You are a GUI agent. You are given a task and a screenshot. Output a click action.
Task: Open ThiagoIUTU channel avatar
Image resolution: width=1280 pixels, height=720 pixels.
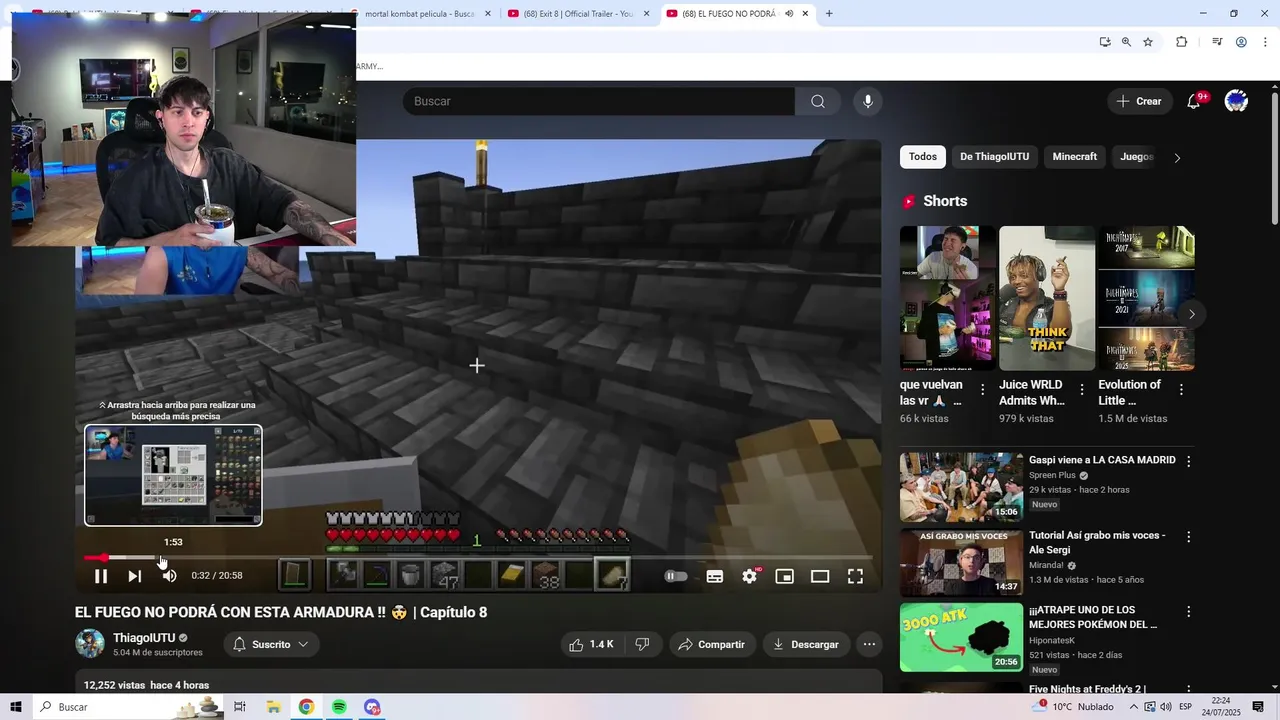point(90,644)
